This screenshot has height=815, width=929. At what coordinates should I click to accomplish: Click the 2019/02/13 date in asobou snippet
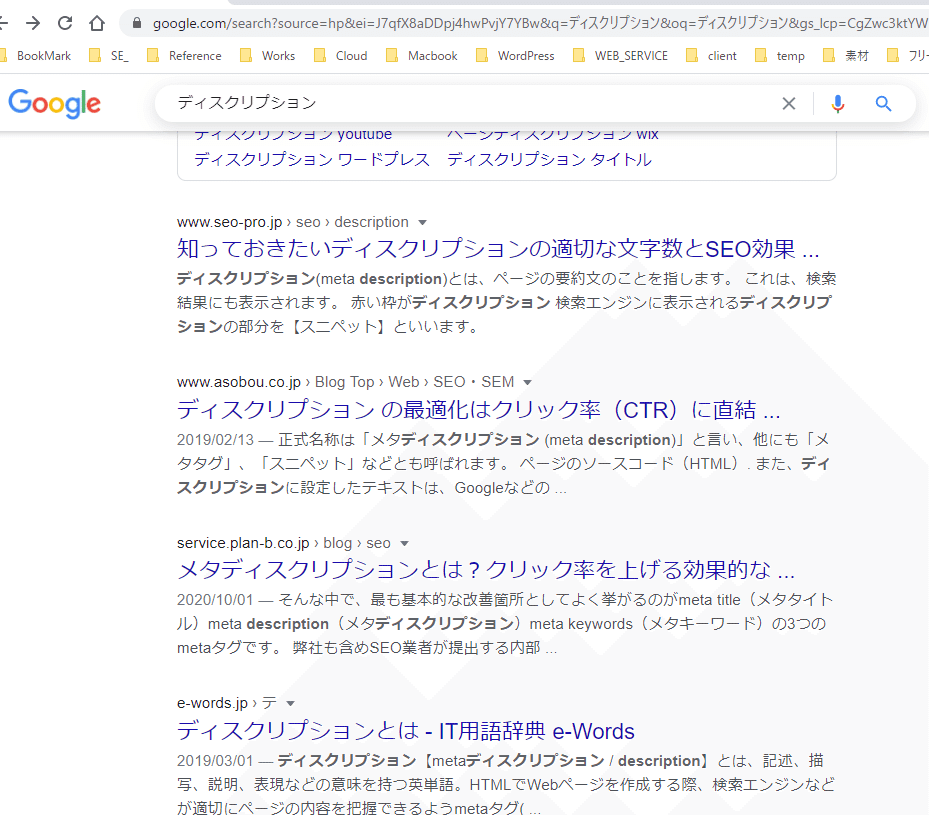click(x=215, y=440)
